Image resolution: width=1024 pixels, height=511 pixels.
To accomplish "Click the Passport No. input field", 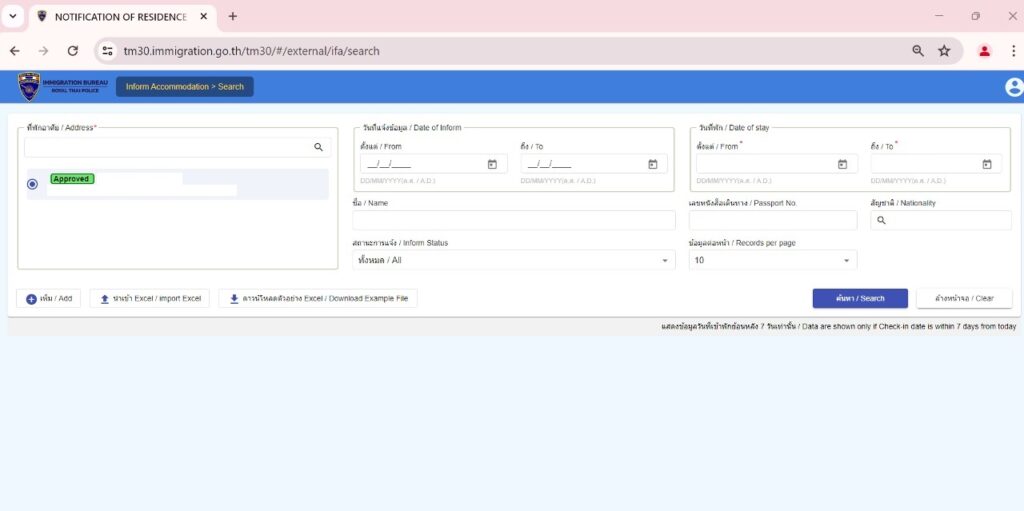I will tap(773, 220).
